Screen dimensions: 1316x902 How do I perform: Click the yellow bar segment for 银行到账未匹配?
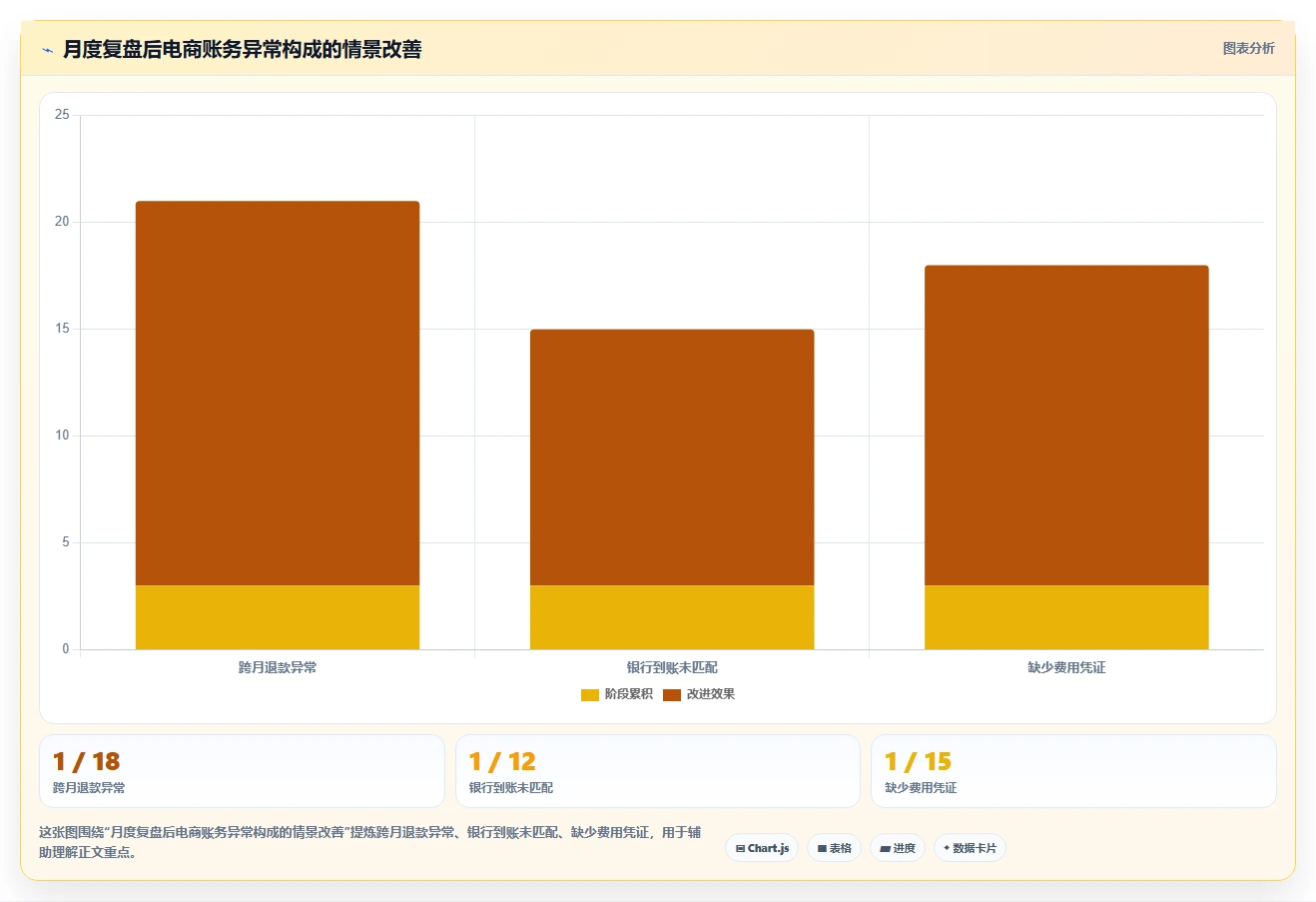coord(672,617)
